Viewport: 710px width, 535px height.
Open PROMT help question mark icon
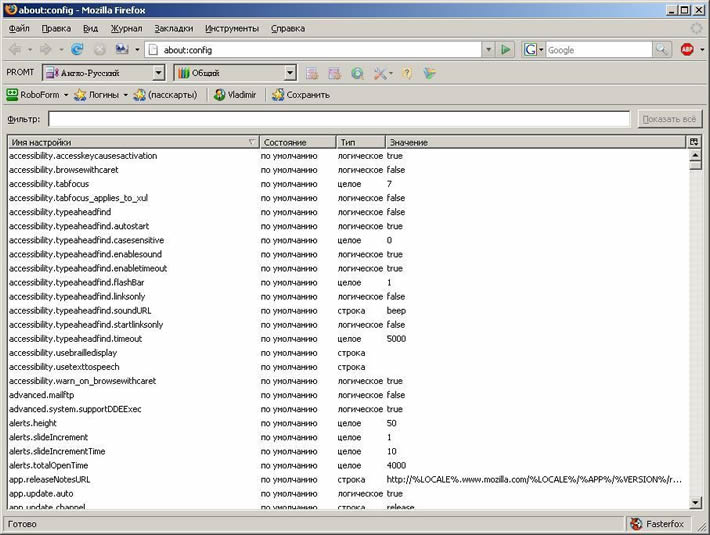coord(407,73)
